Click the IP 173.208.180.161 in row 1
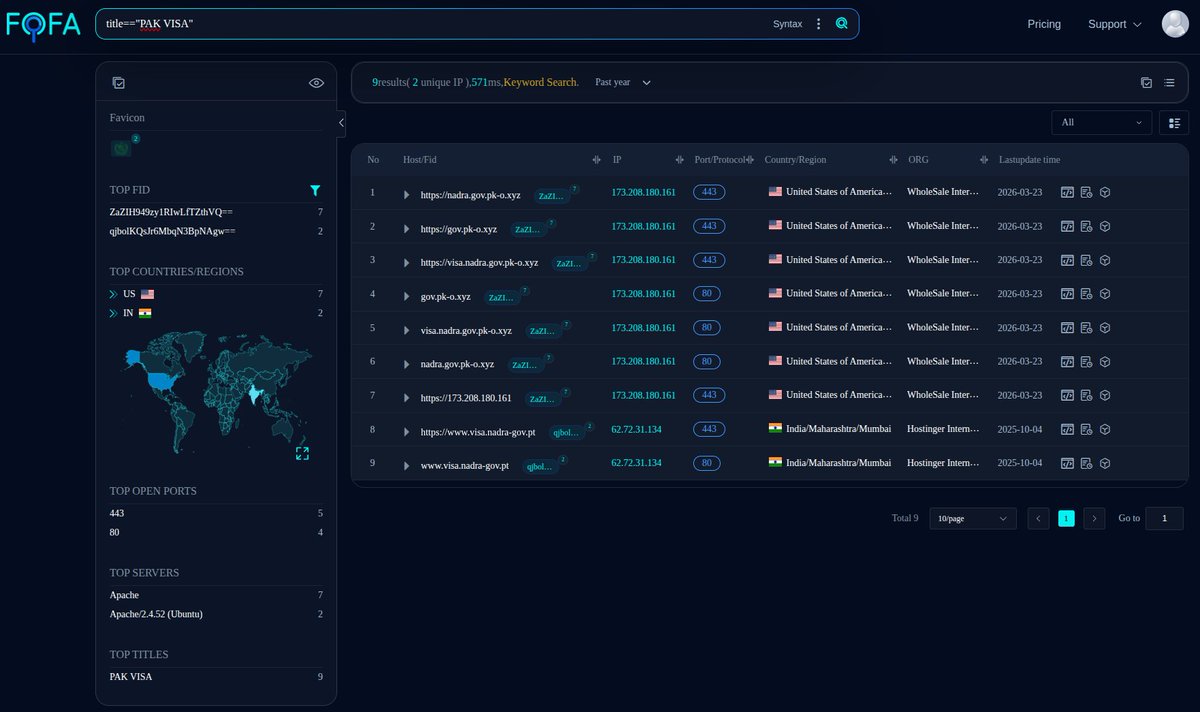This screenshot has width=1200, height=712. coord(643,192)
